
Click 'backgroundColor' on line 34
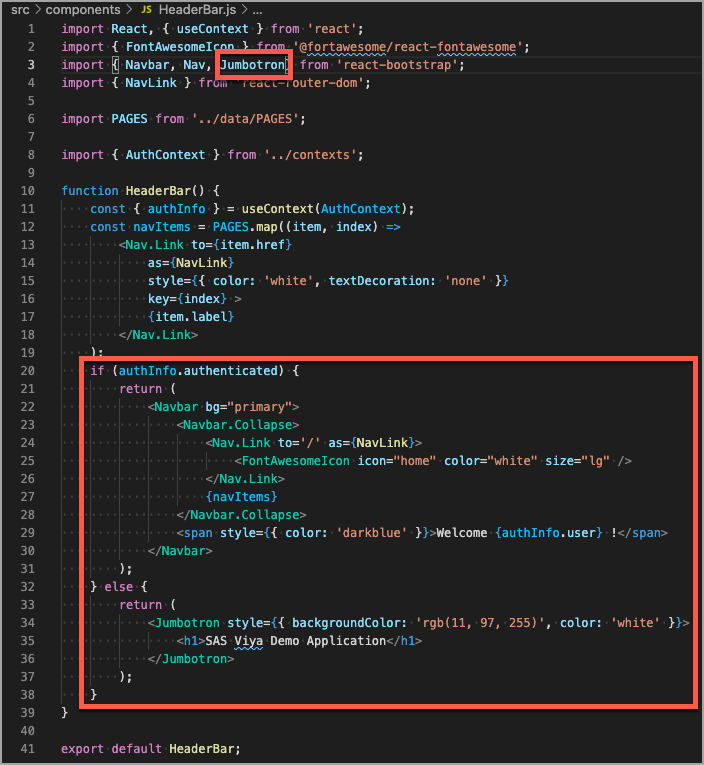(346, 623)
